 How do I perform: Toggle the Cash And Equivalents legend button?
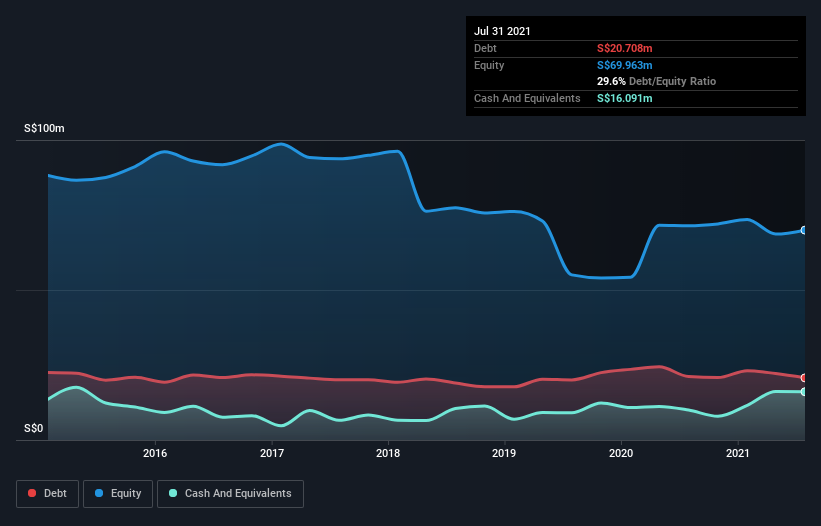[x=230, y=494]
